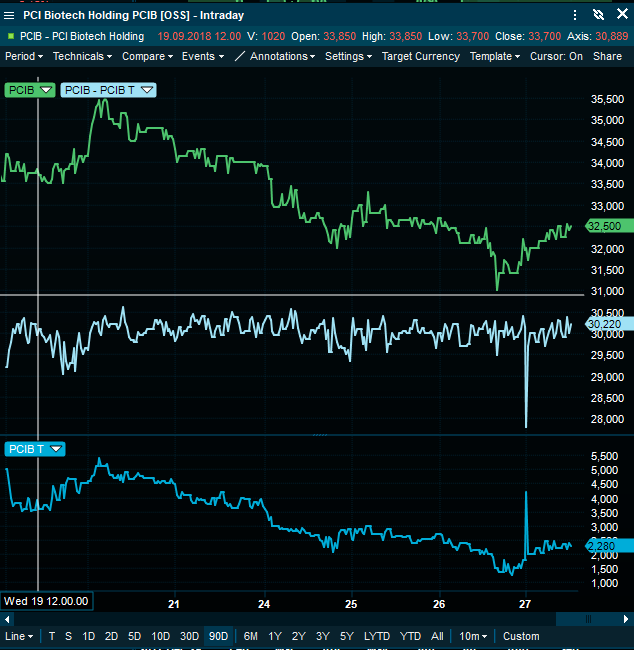Viewport: 634px width, 650px height.
Task: Click the 30,220 light blue price label
Action: 609,324
